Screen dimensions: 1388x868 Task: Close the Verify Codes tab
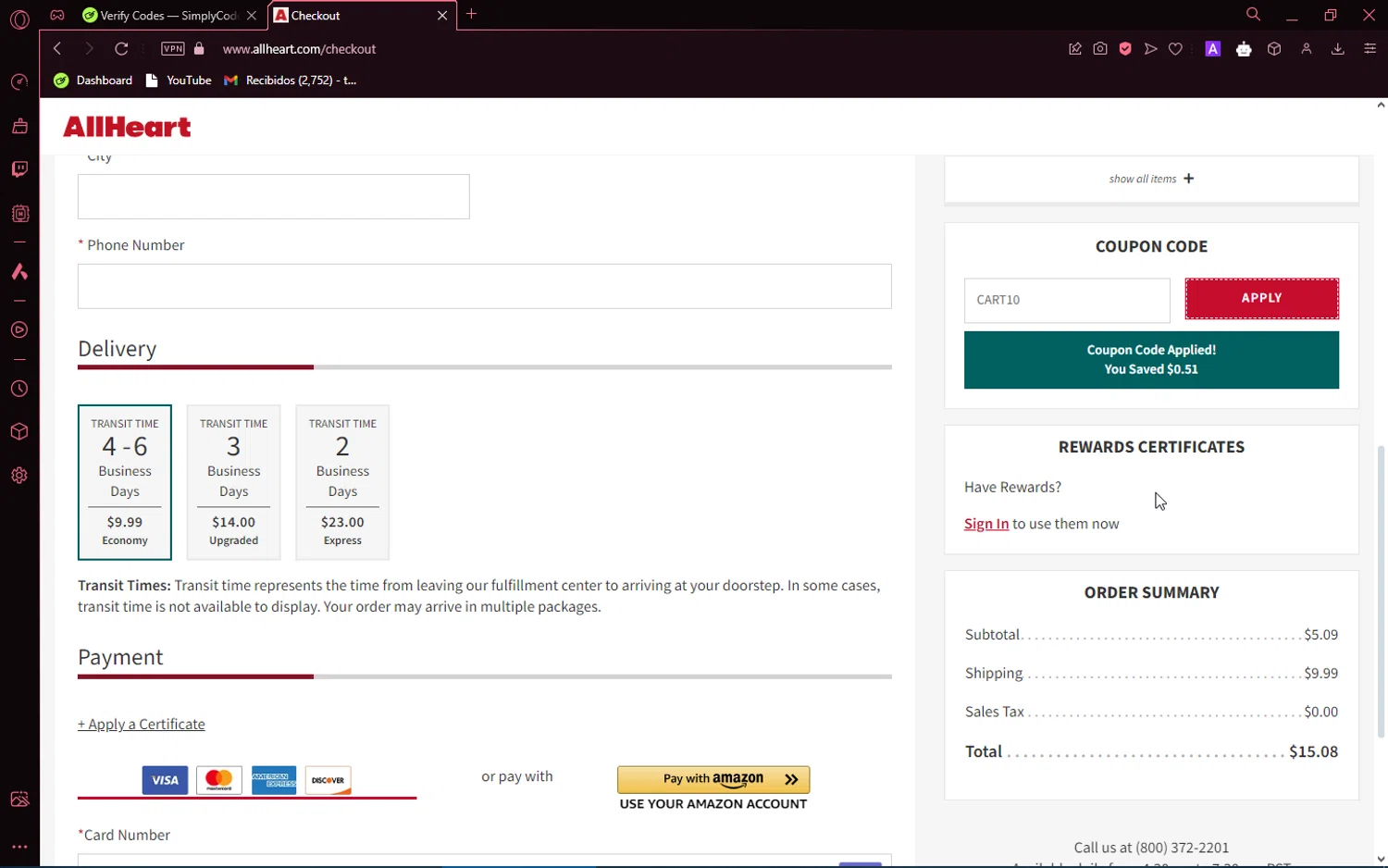(x=252, y=16)
